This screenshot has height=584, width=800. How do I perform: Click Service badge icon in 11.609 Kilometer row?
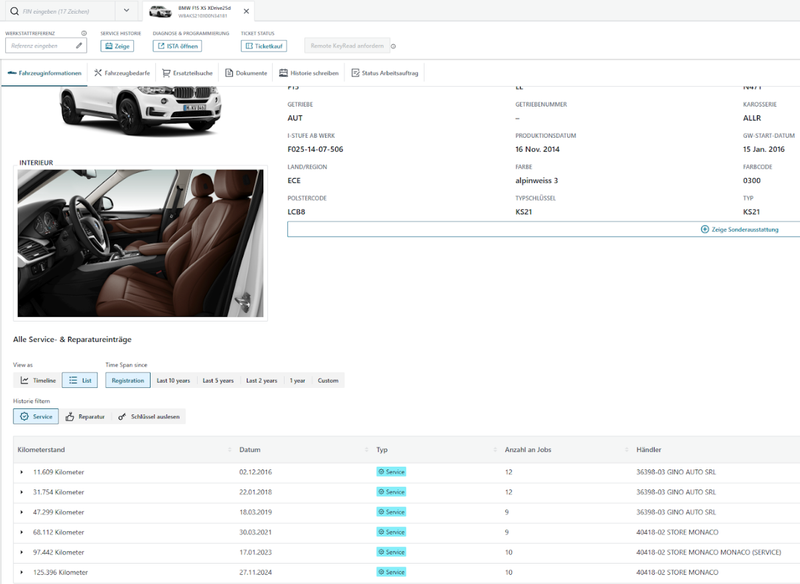(x=381, y=471)
